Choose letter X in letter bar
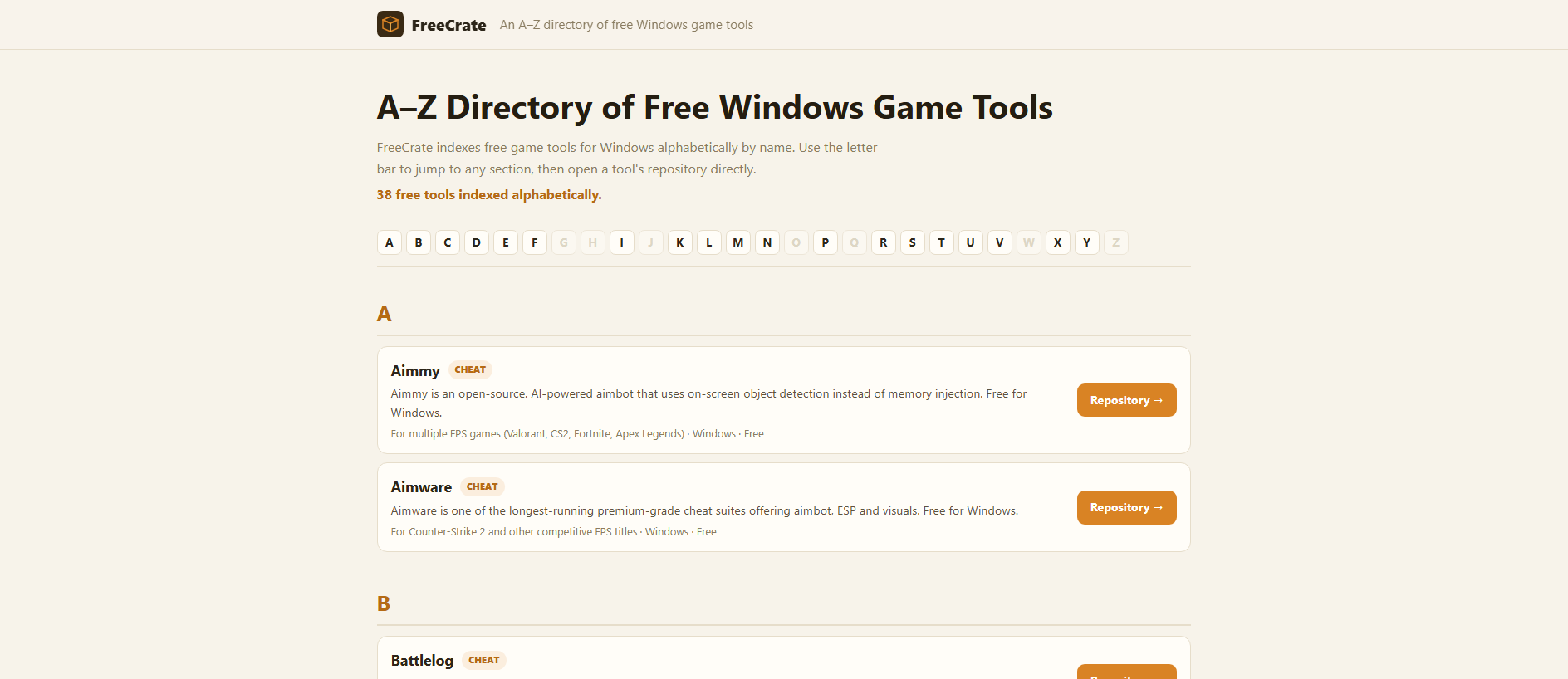Screen dimensions: 1568x679 pyautogui.click(x=1058, y=242)
